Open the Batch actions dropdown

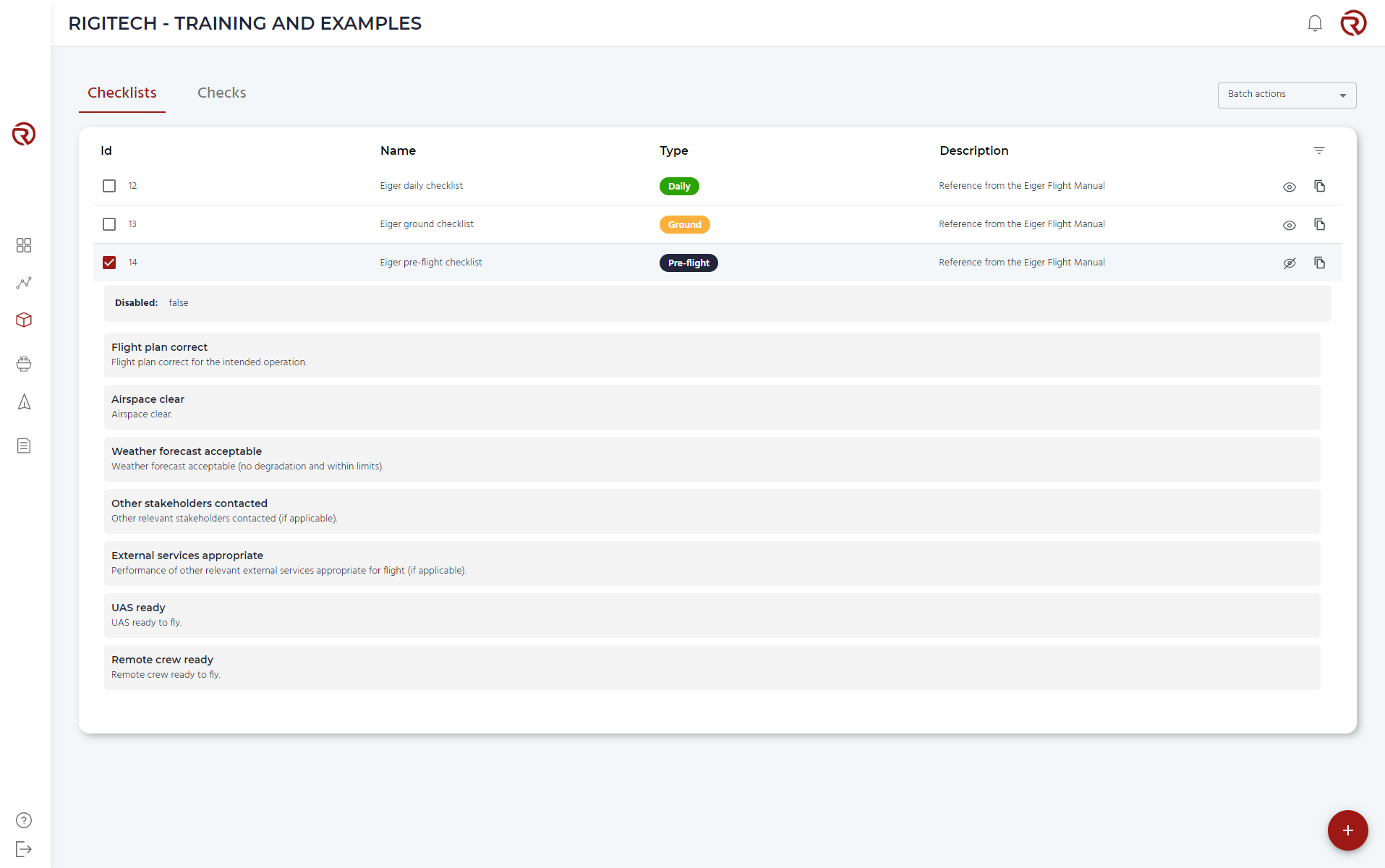tap(1287, 95)
